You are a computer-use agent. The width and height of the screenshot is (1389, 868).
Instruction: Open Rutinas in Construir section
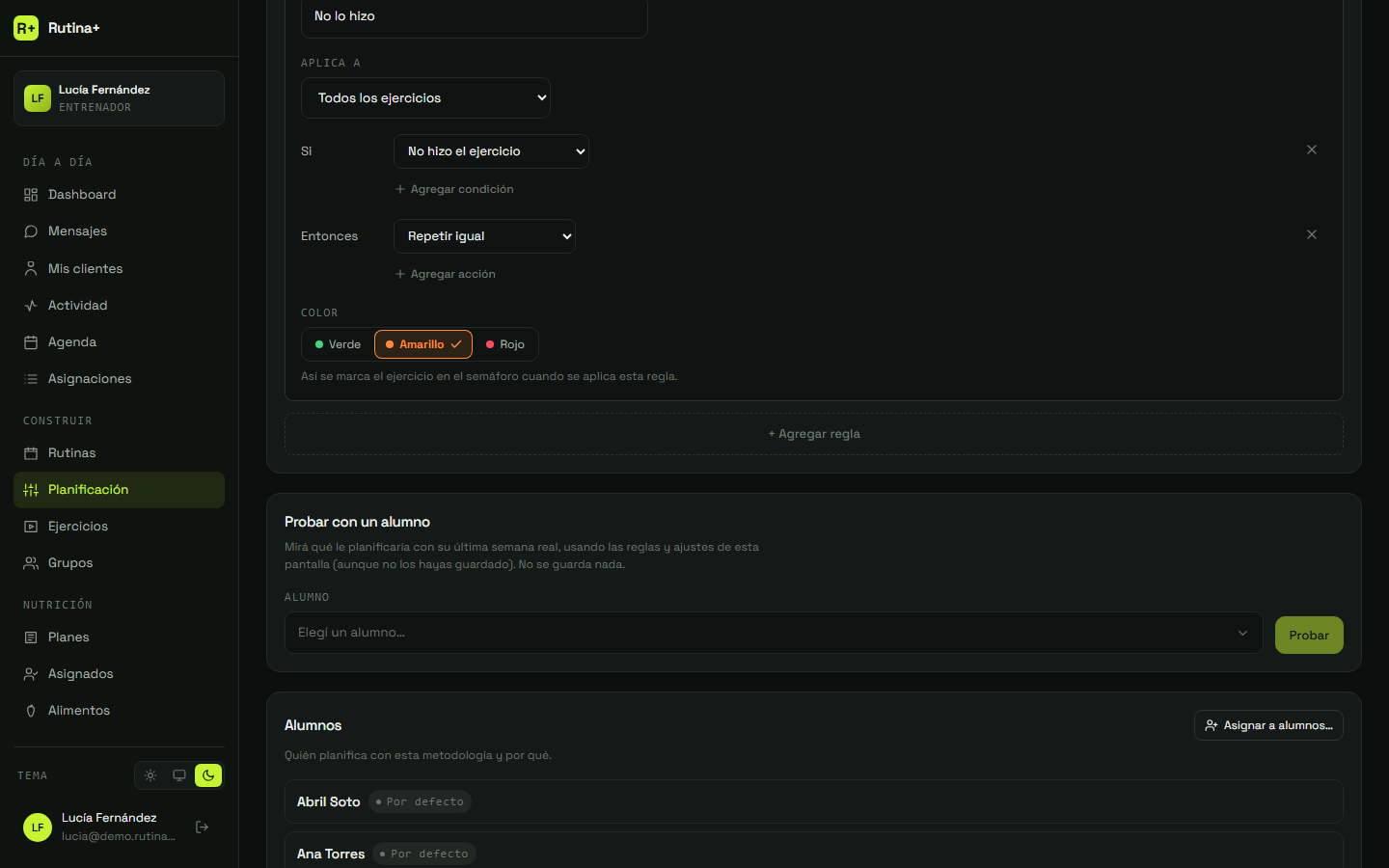119,453
